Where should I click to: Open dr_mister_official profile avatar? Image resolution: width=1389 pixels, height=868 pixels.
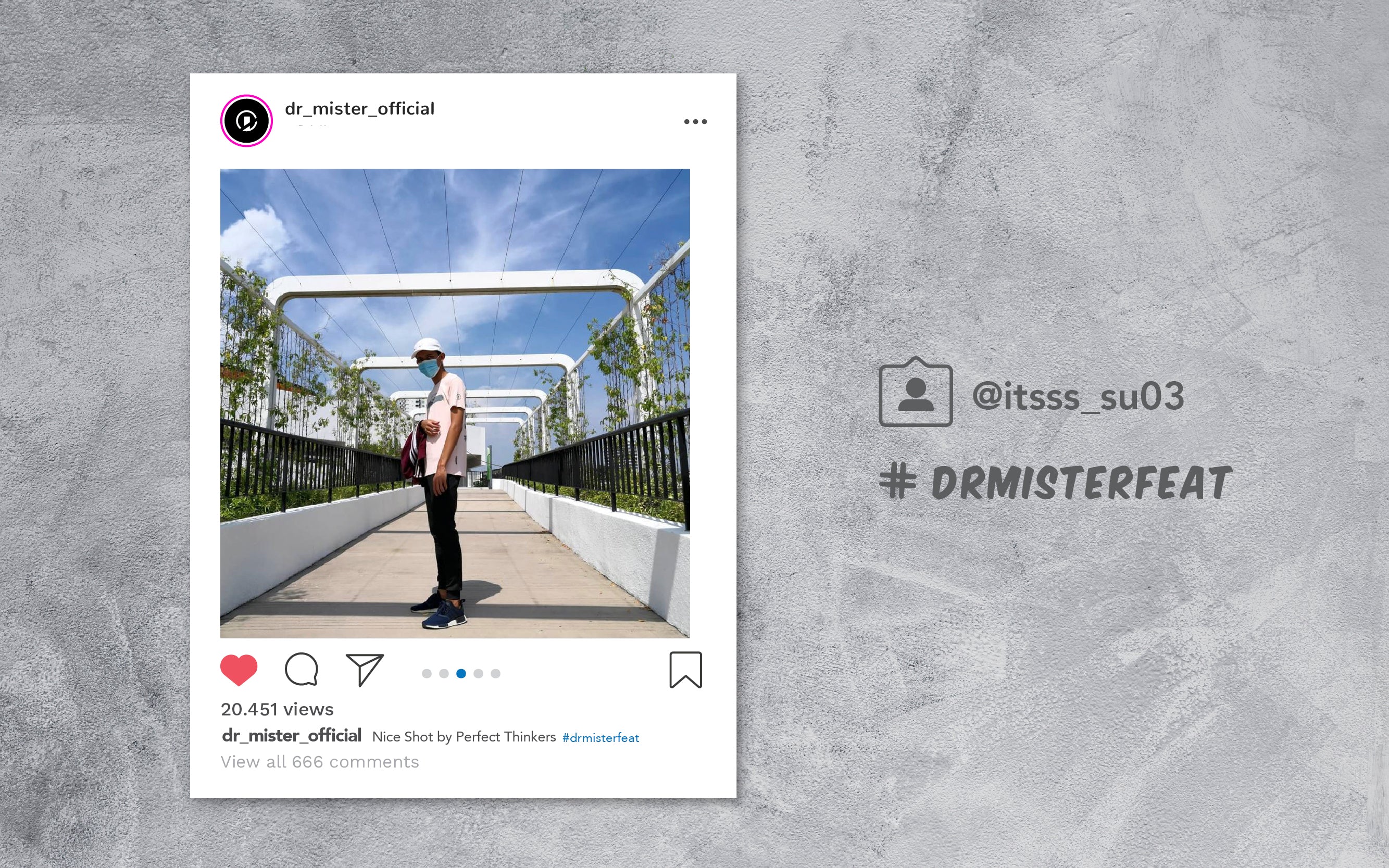[246, 121]
